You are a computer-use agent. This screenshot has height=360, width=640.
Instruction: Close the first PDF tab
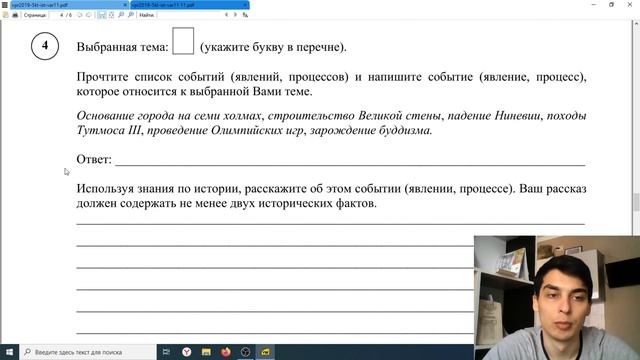tap(125, 5)
